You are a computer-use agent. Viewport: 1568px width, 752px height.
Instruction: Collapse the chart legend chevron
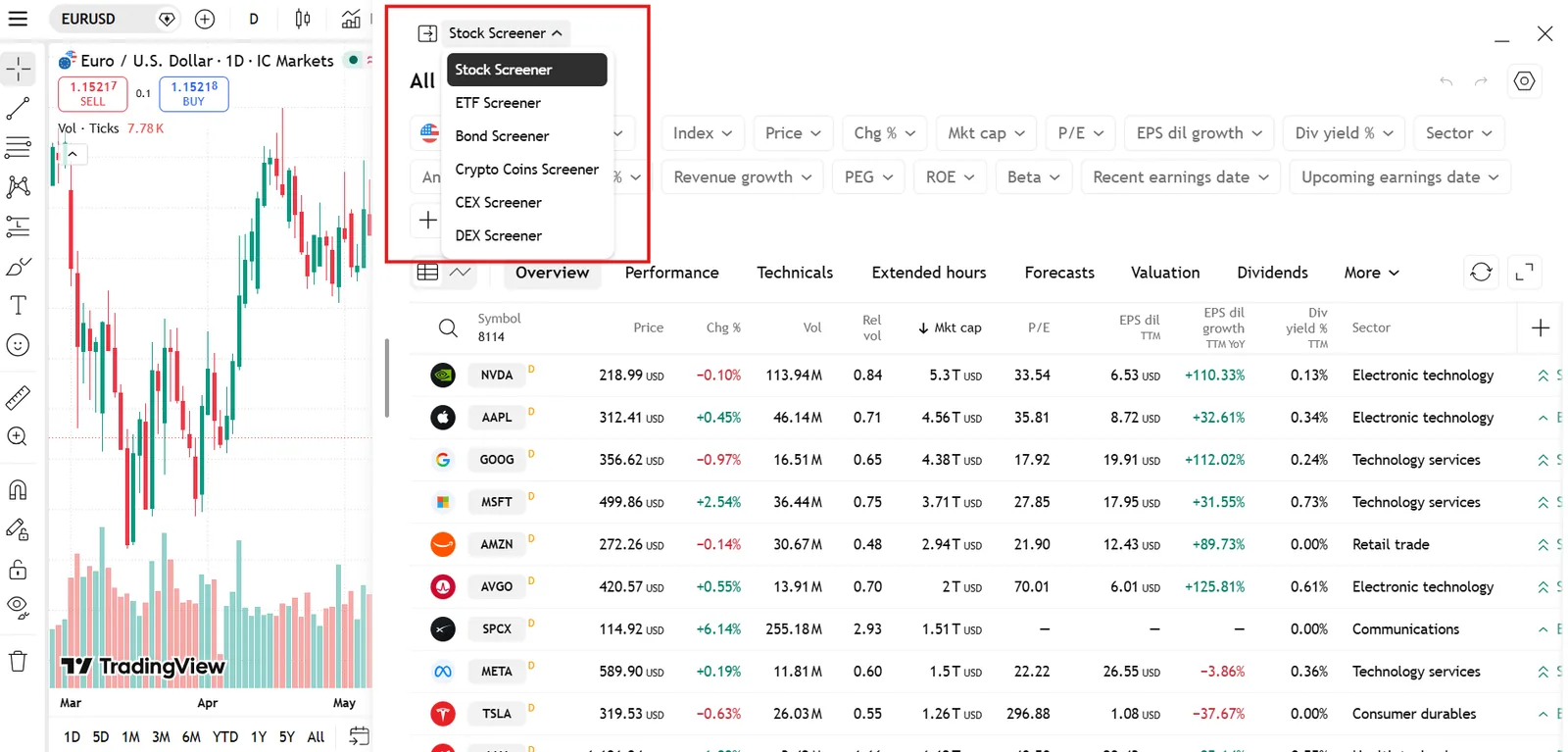[x=73, y=154]
